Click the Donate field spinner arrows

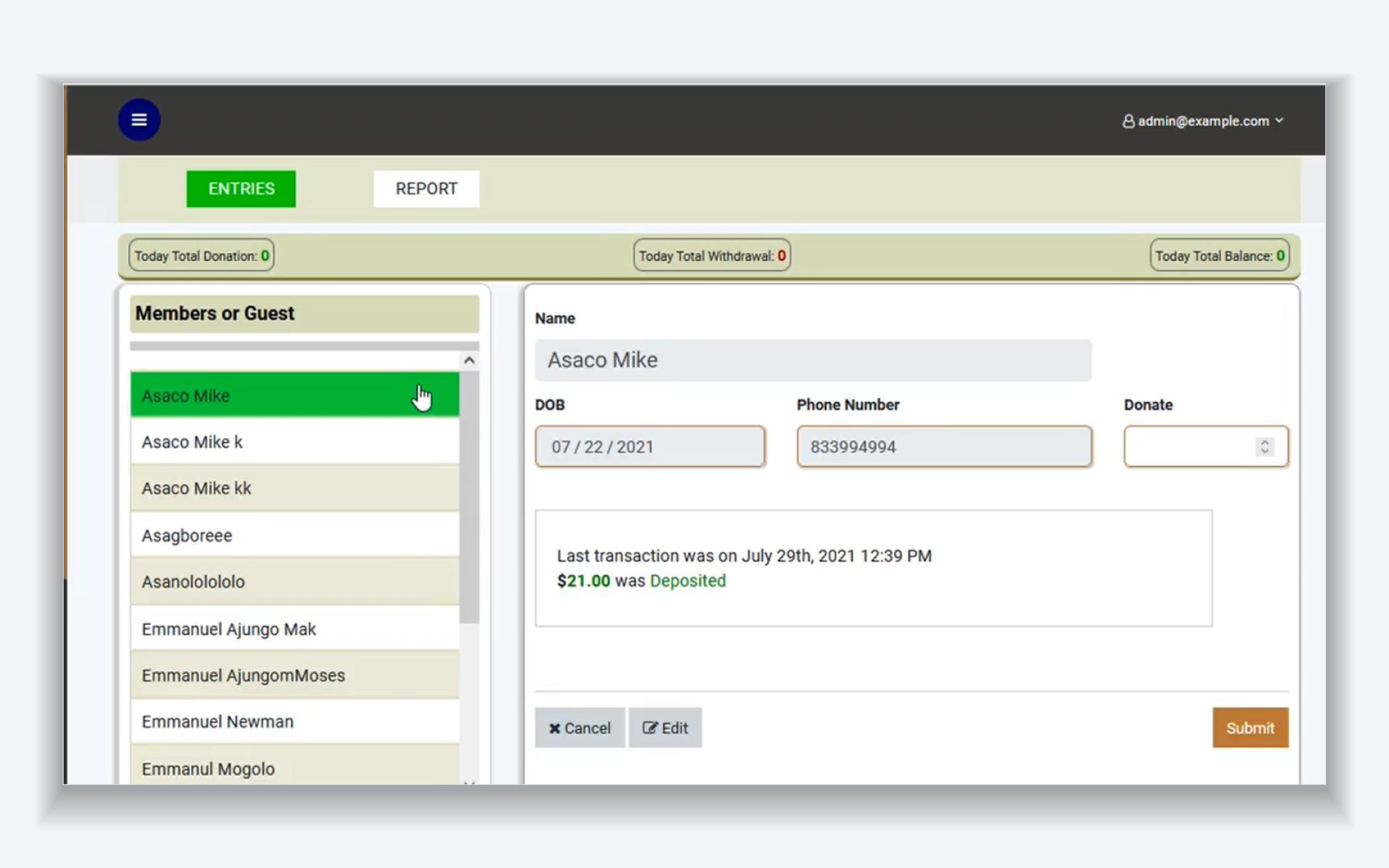coord(1265,446)
